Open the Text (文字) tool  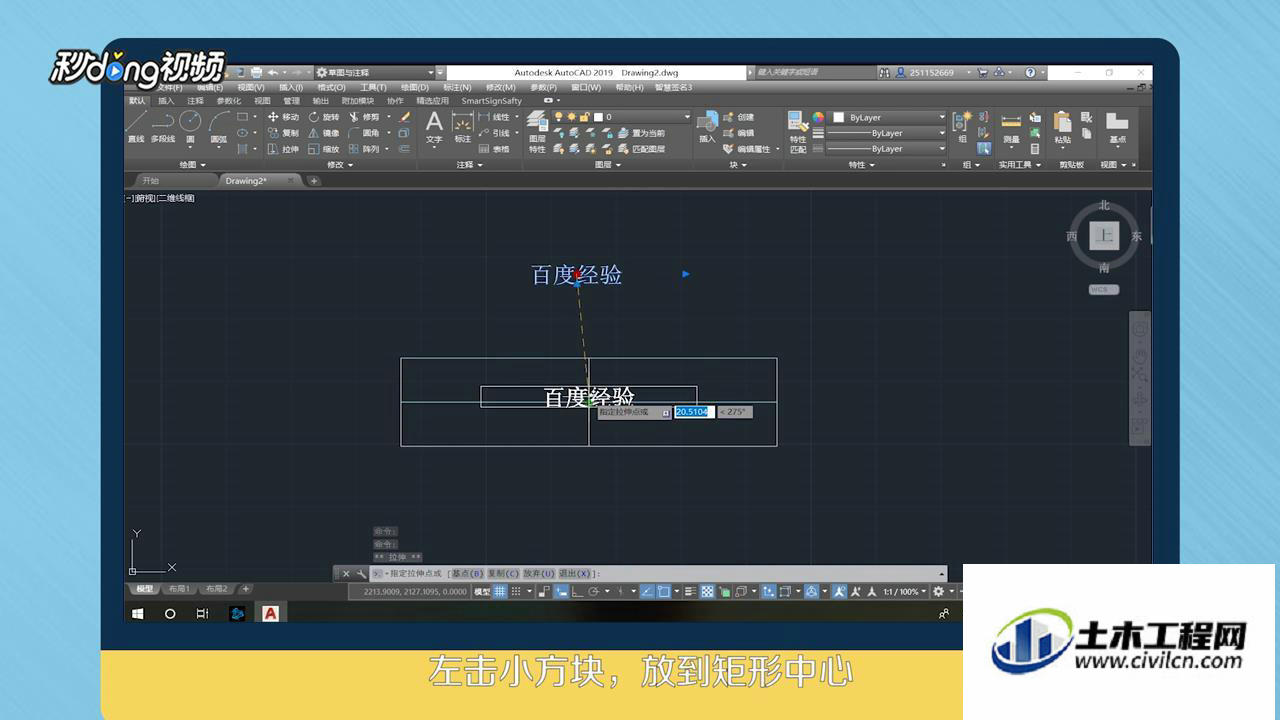434,127
